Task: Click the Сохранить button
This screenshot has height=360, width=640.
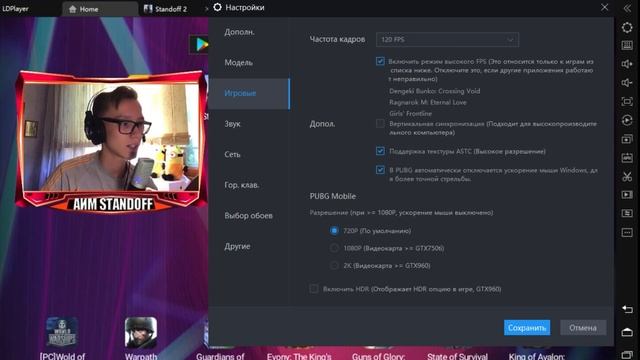Action: coord(527,327)
